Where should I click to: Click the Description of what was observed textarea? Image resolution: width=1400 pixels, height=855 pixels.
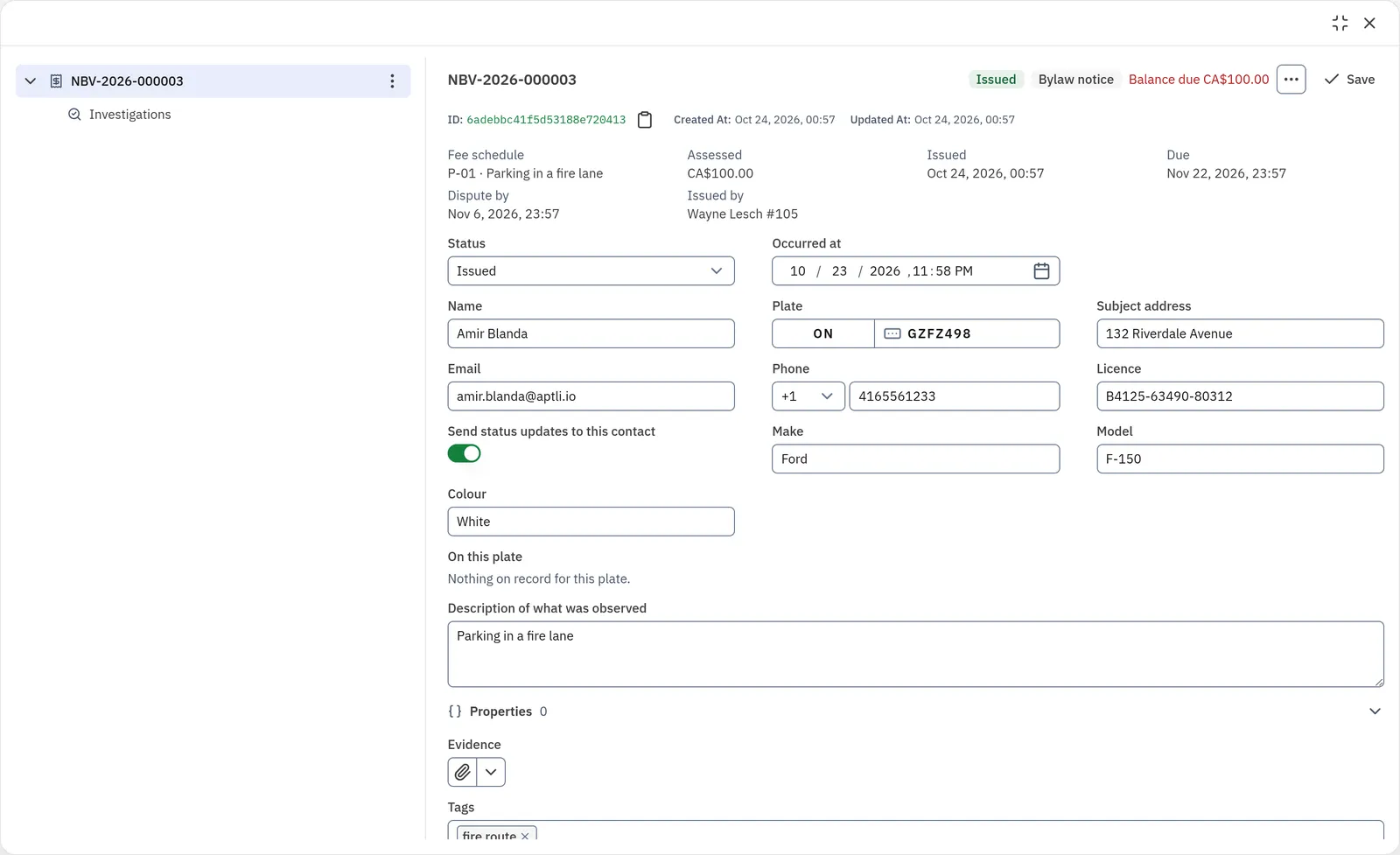[915, 654]
